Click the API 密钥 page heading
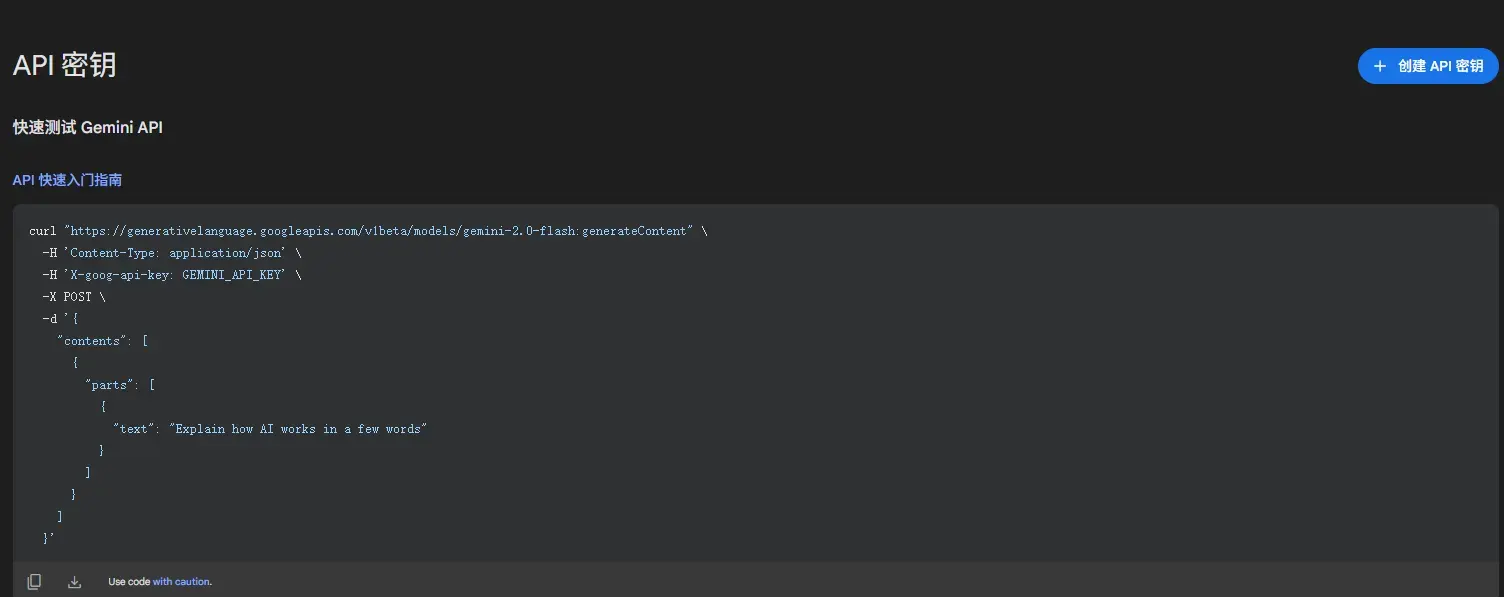 pos(64,65)
